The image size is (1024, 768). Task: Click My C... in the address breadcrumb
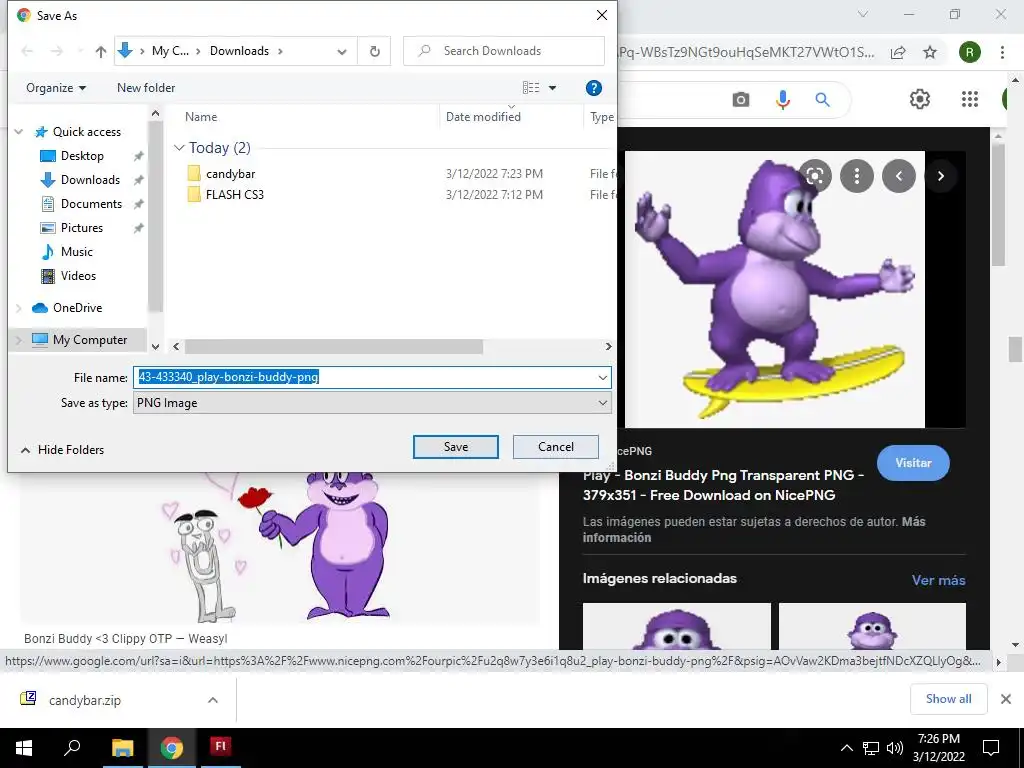[x=170, y=51]
